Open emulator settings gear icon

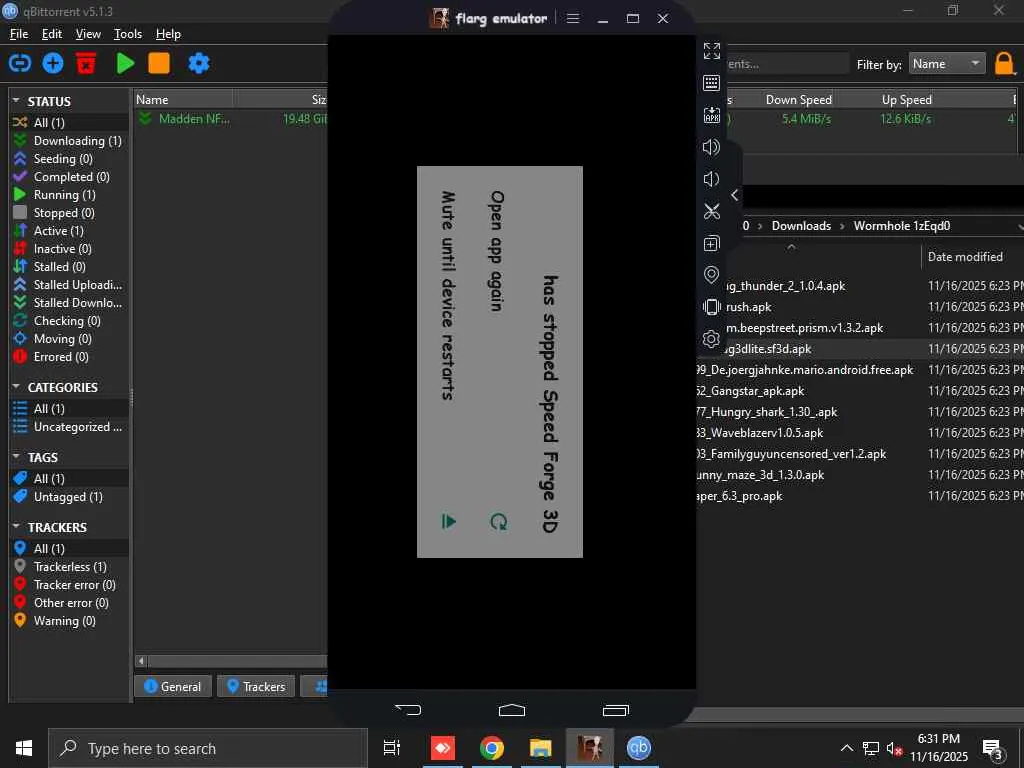[x=711, y=338]
